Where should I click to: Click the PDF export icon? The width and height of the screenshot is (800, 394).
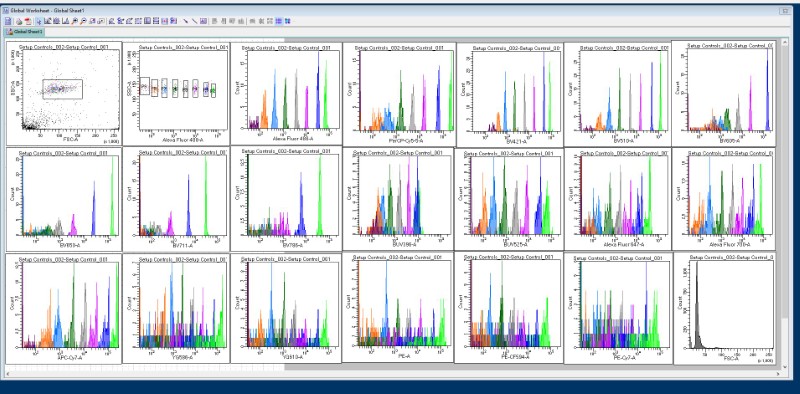click(28, 21)
